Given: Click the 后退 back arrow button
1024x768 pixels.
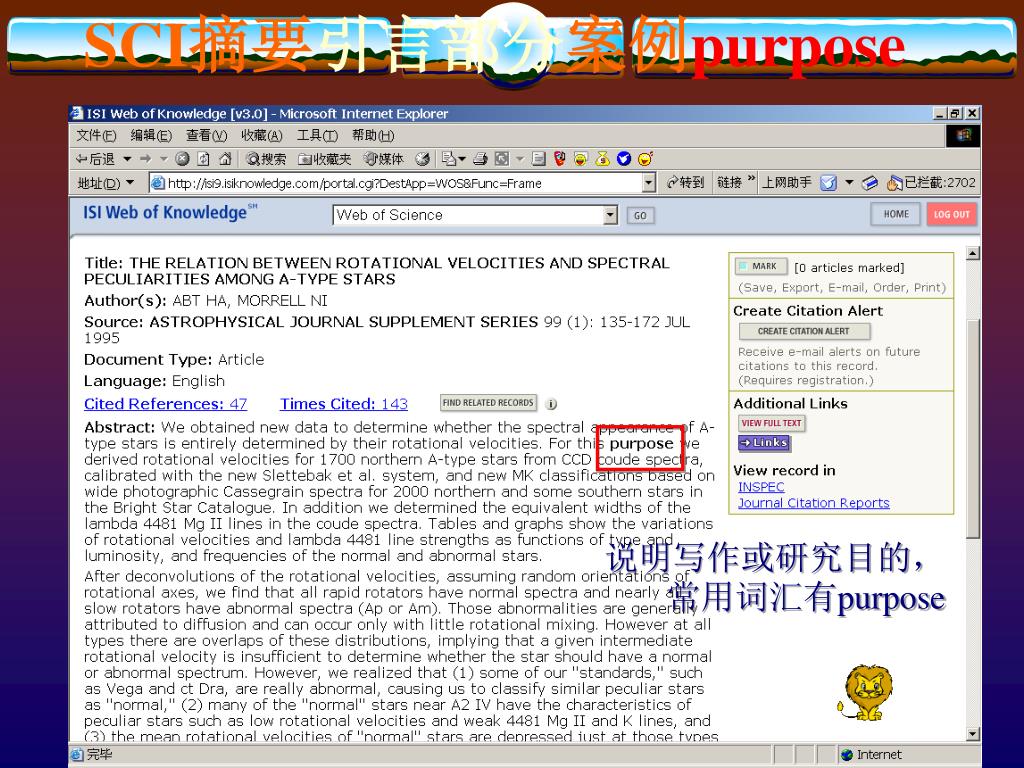Looking at the screenshot, I should (x=95, y=159).
